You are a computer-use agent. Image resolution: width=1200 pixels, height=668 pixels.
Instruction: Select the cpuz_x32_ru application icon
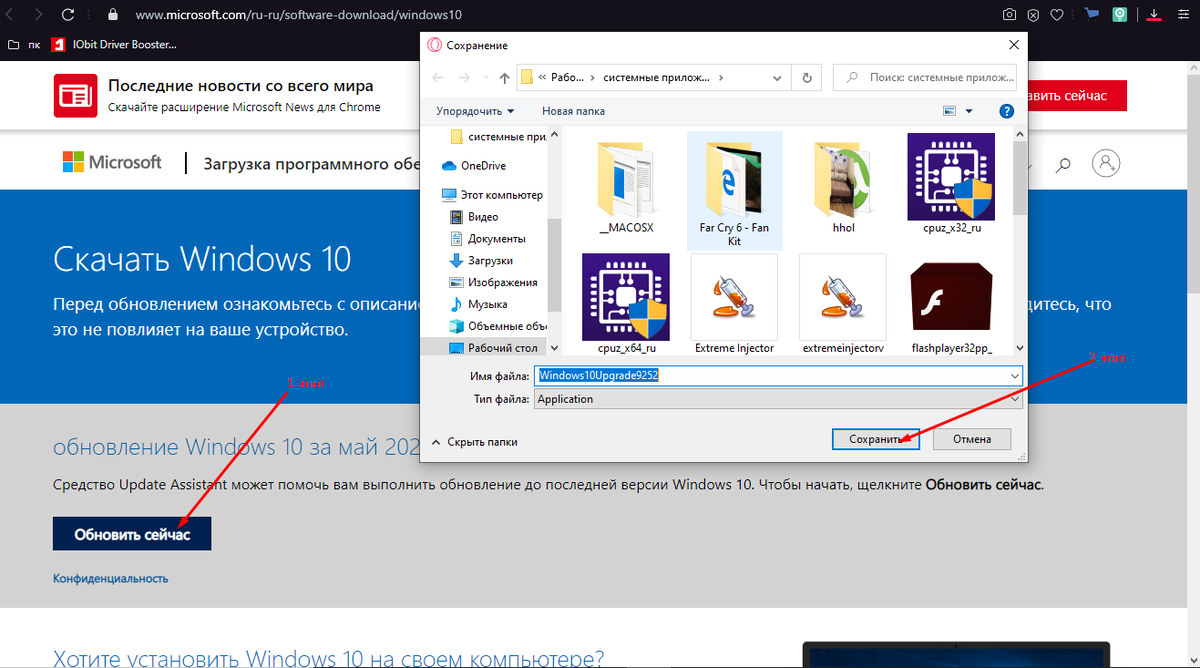951,184
